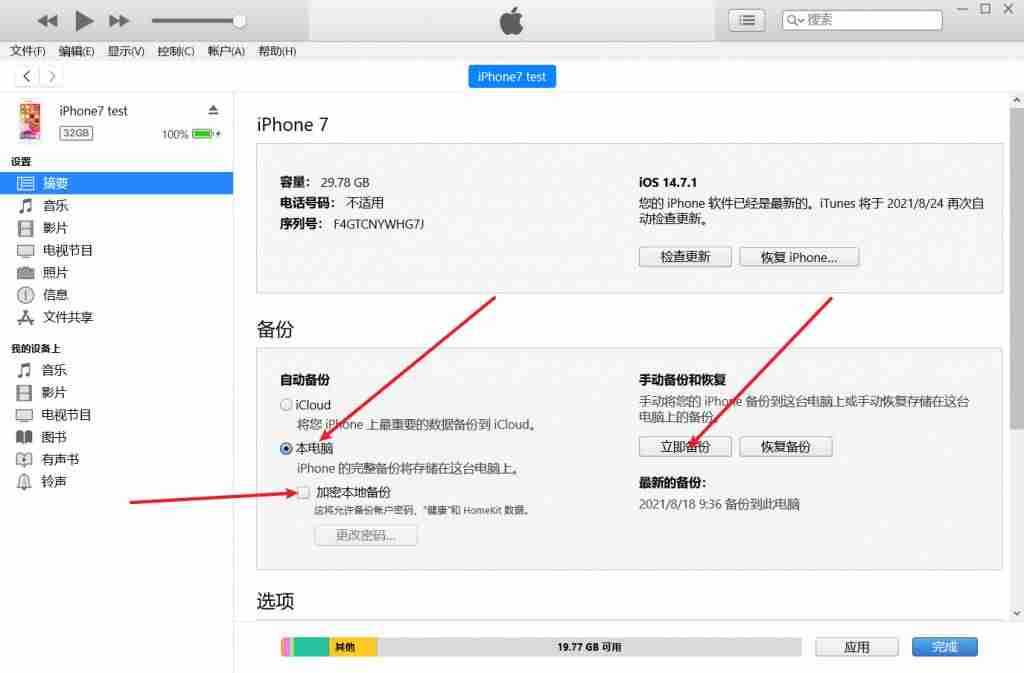This screenshot has width=1024, height=673.
Task: Select the iPhone7 test device tab
Action: [512, 76]
